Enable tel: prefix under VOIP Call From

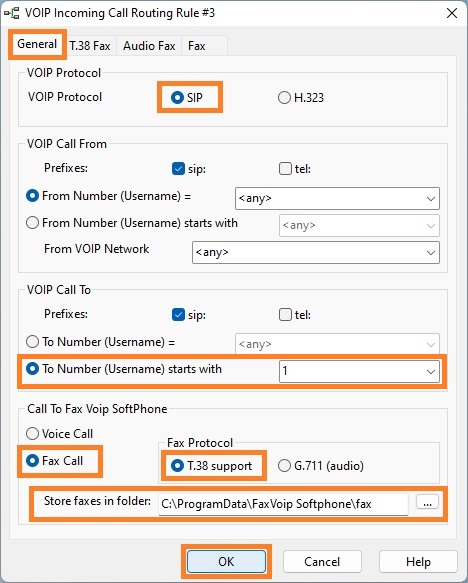click(285, 169)
